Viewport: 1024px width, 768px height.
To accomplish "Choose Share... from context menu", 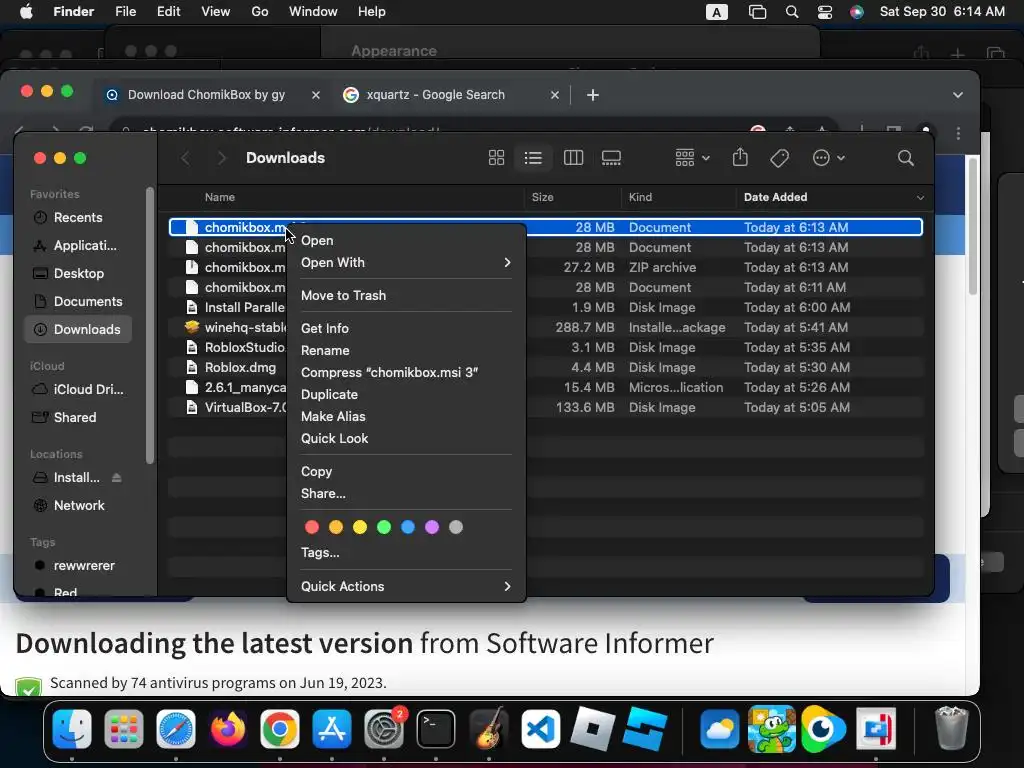I will tap(406, 494).
